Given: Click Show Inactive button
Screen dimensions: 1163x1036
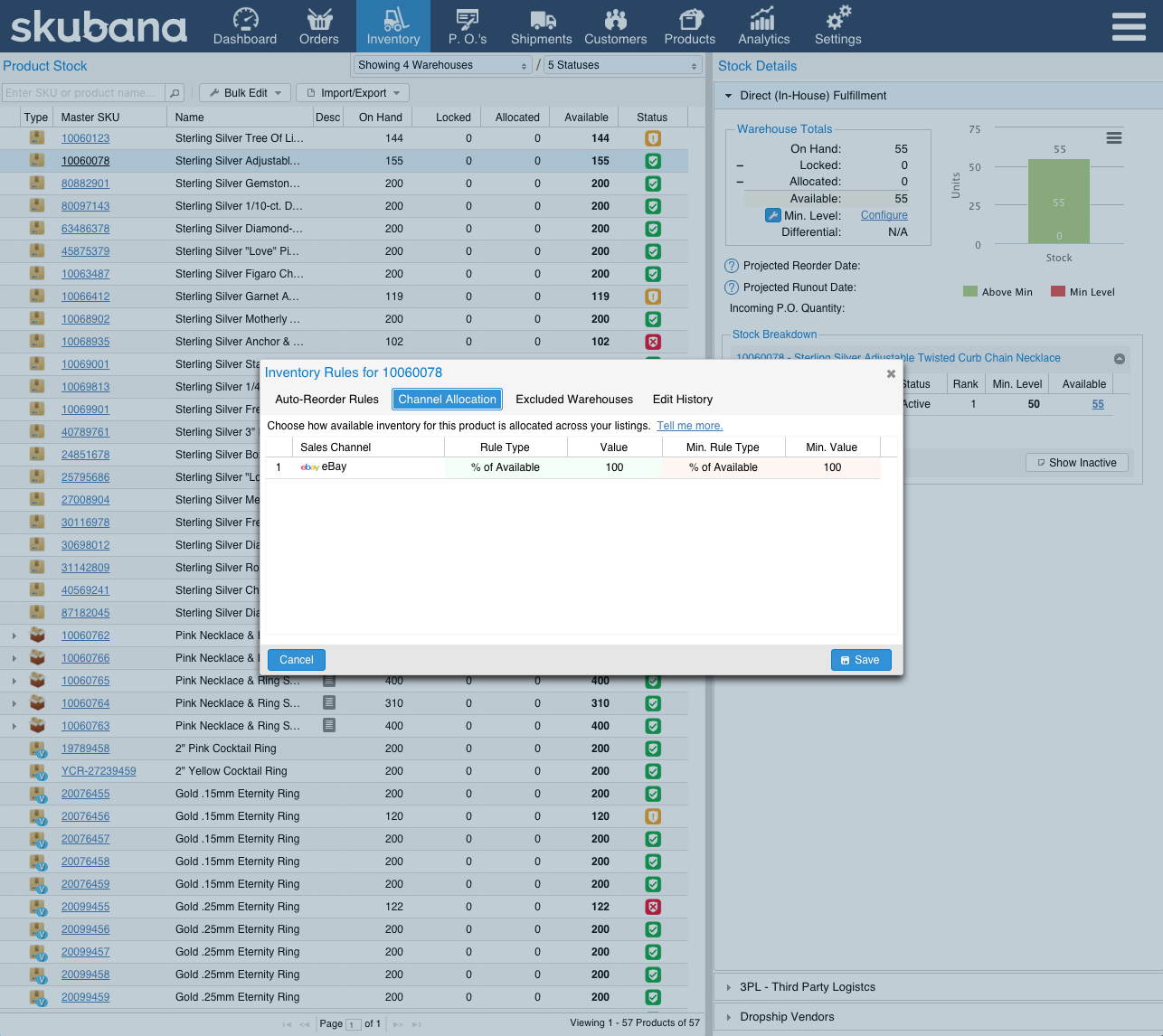Looking at the screenshot, I should (x=1077, y=463).
